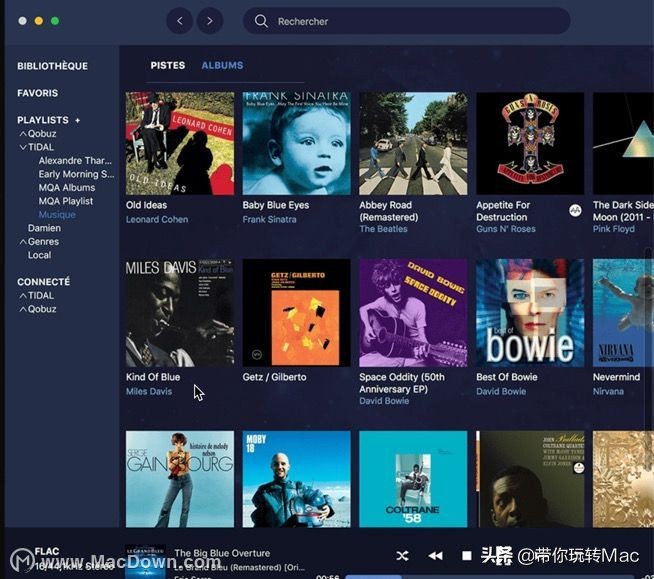Open now playing album art thumbnail

click(x=145, y=561)
